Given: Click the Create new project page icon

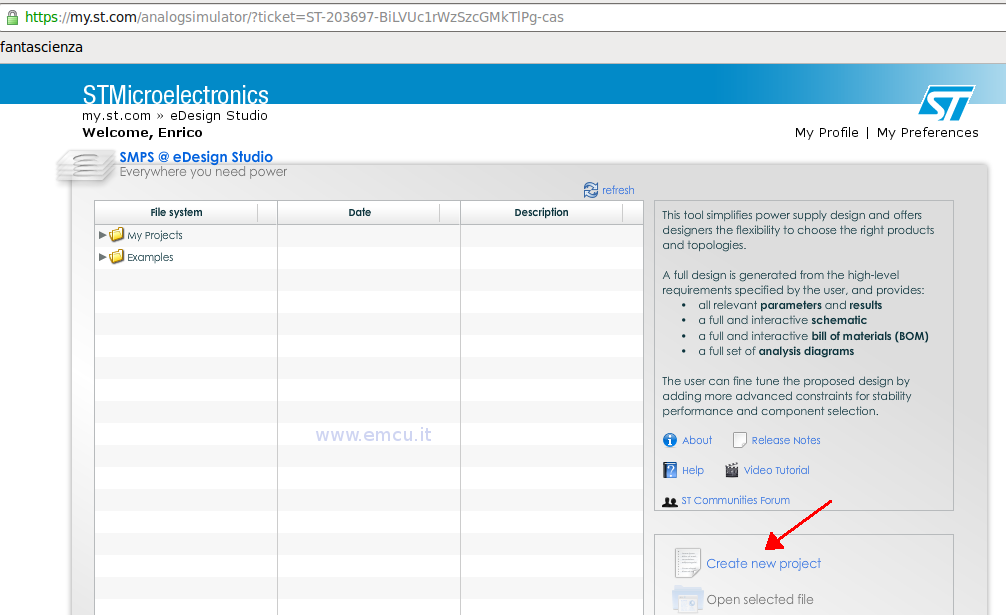Looking at the screenshot, I should tap(688, 563).
